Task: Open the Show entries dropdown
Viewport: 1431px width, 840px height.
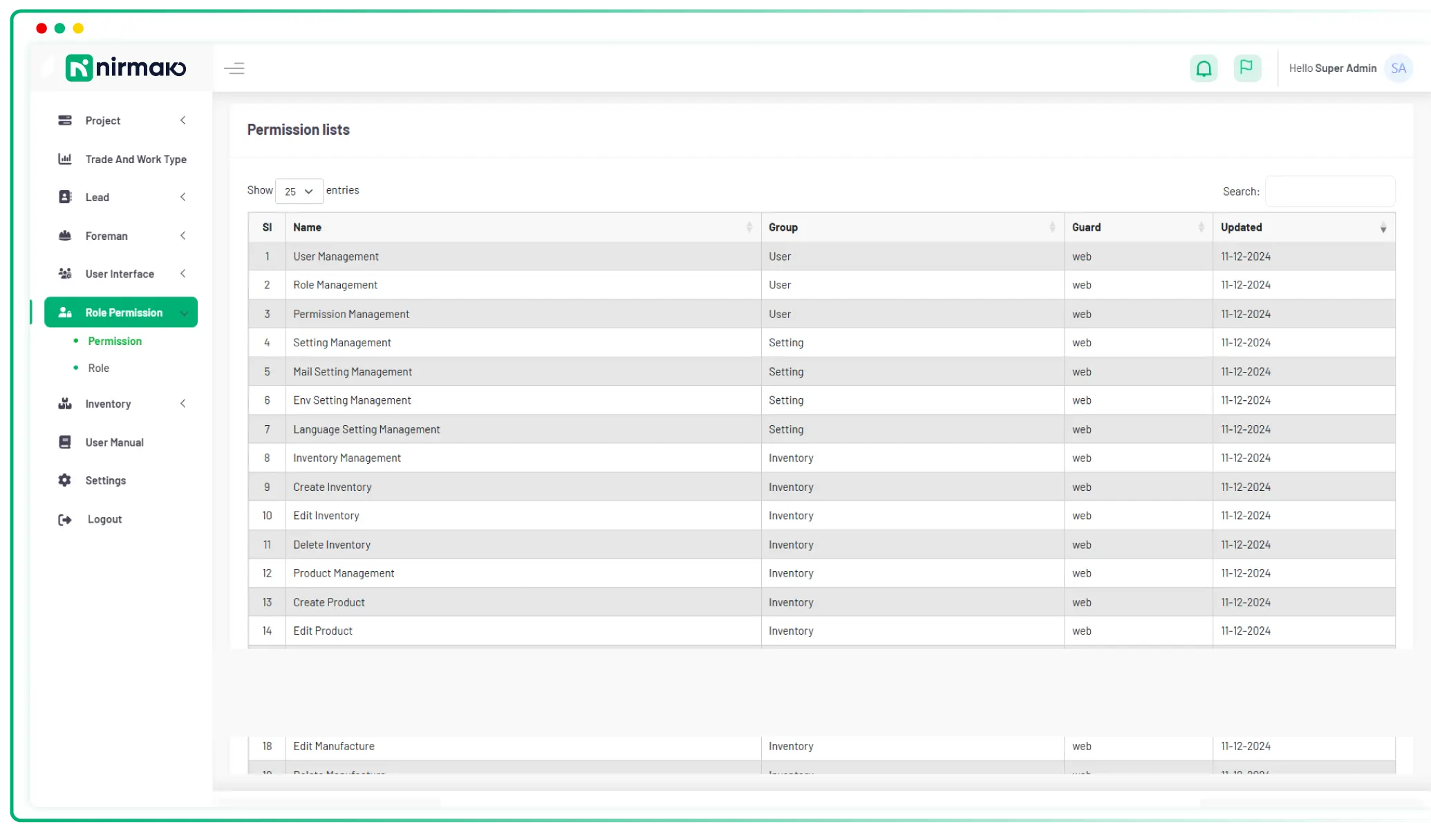Action: click(x=299, y=192)
